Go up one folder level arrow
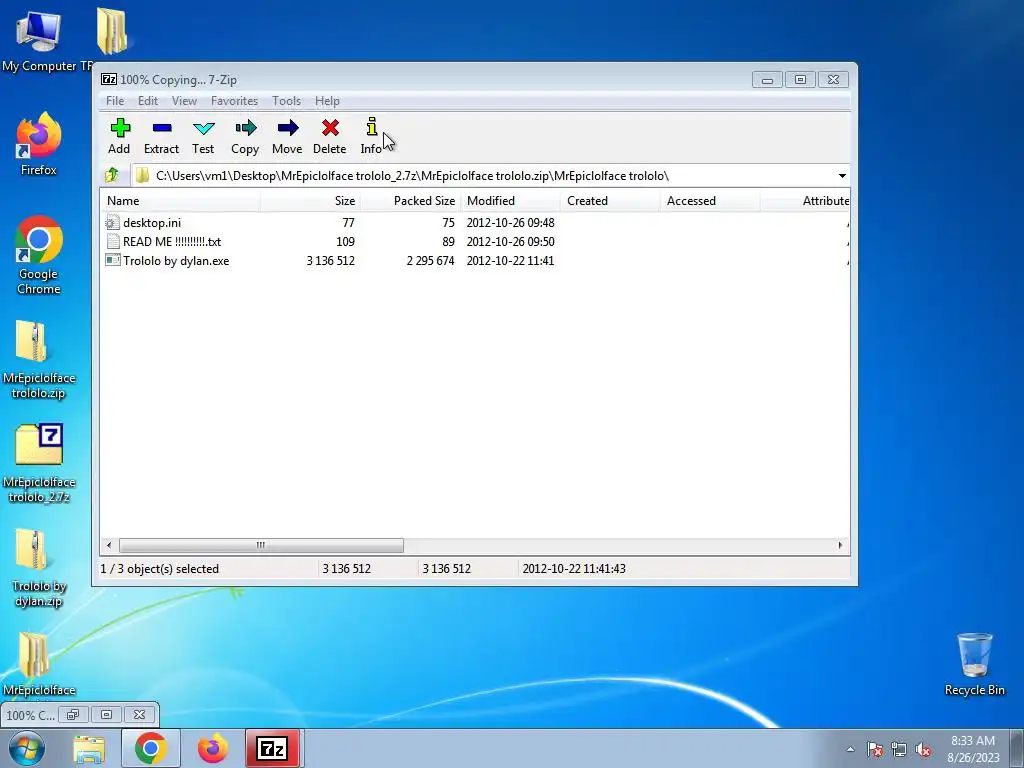The image size is (1024, 768). pyautogui.click(x=112, y=175)
